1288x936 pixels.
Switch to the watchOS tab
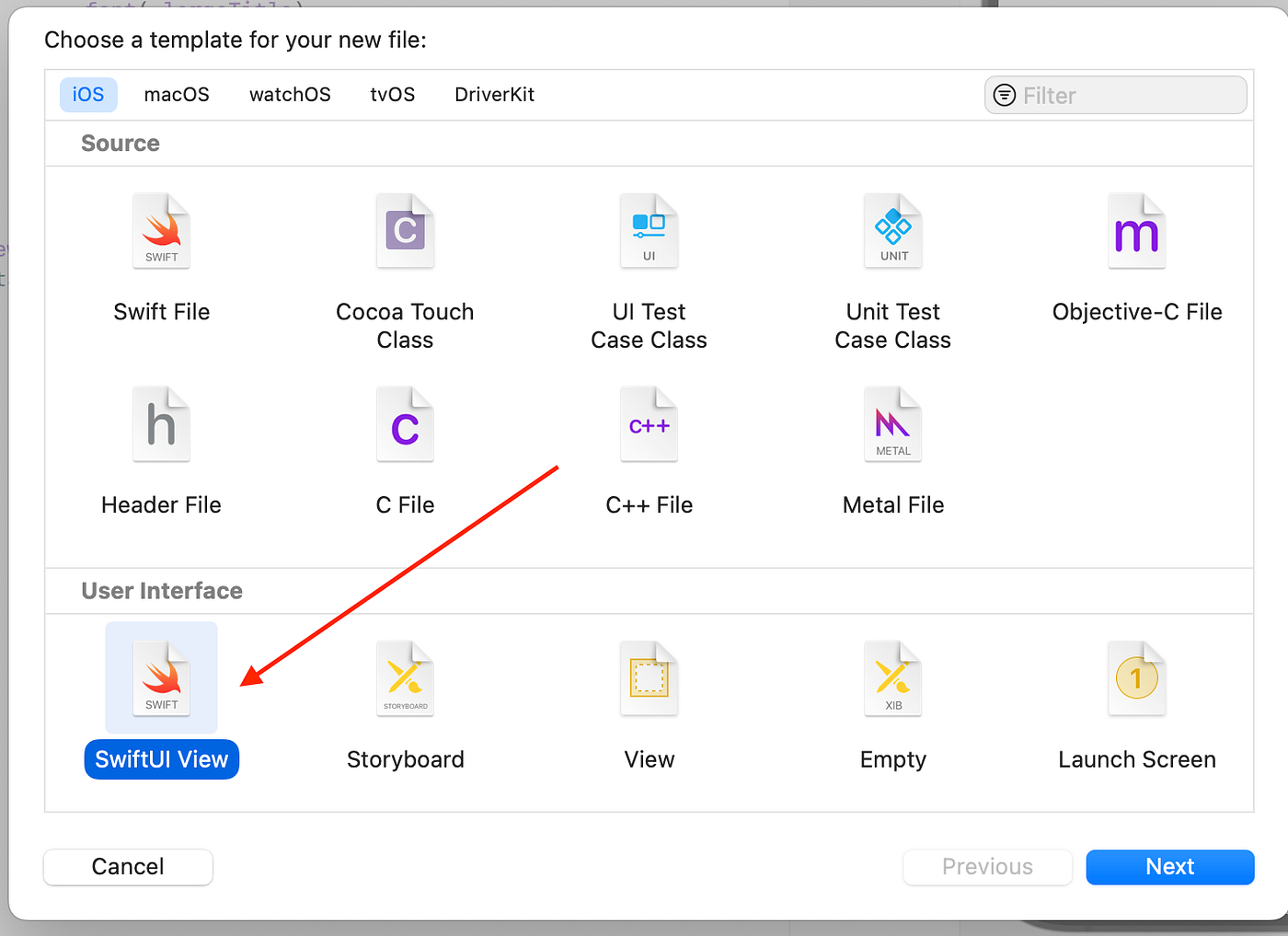pos(290,94)
